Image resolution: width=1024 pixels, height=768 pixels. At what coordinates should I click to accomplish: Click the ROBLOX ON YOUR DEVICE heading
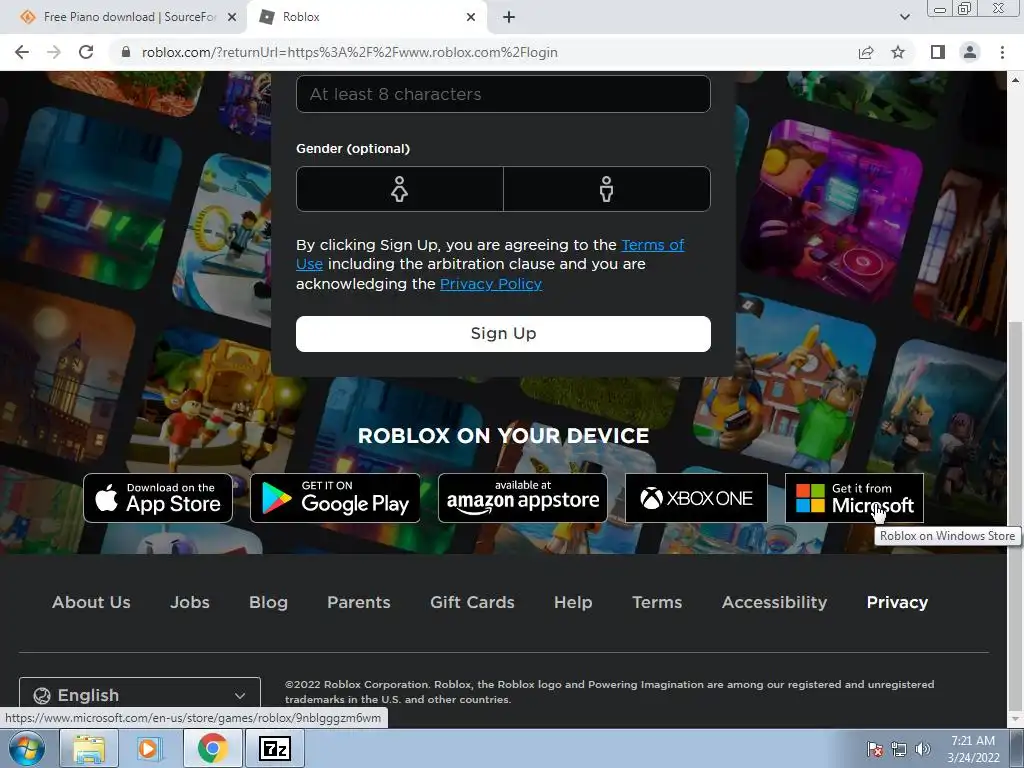tap(503, 436)
